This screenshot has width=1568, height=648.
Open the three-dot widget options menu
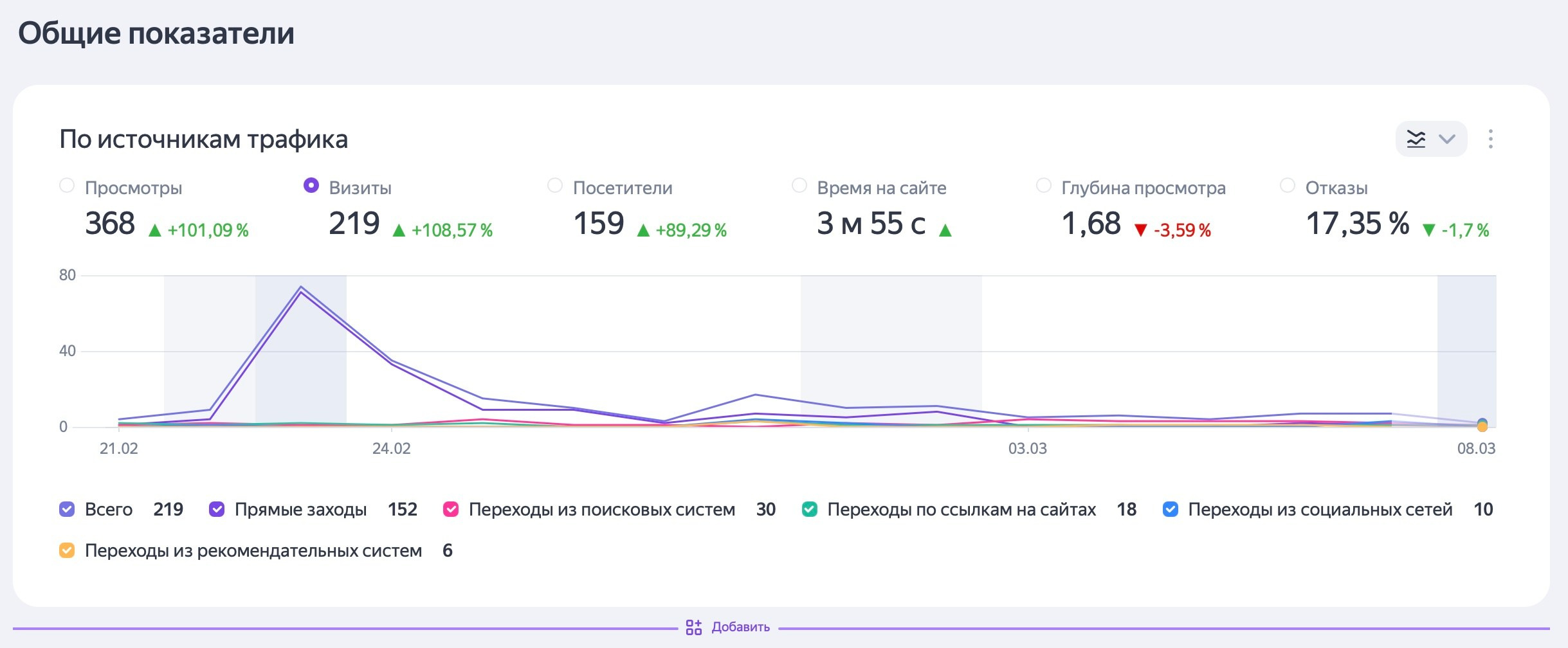[x=1490, y=139]
